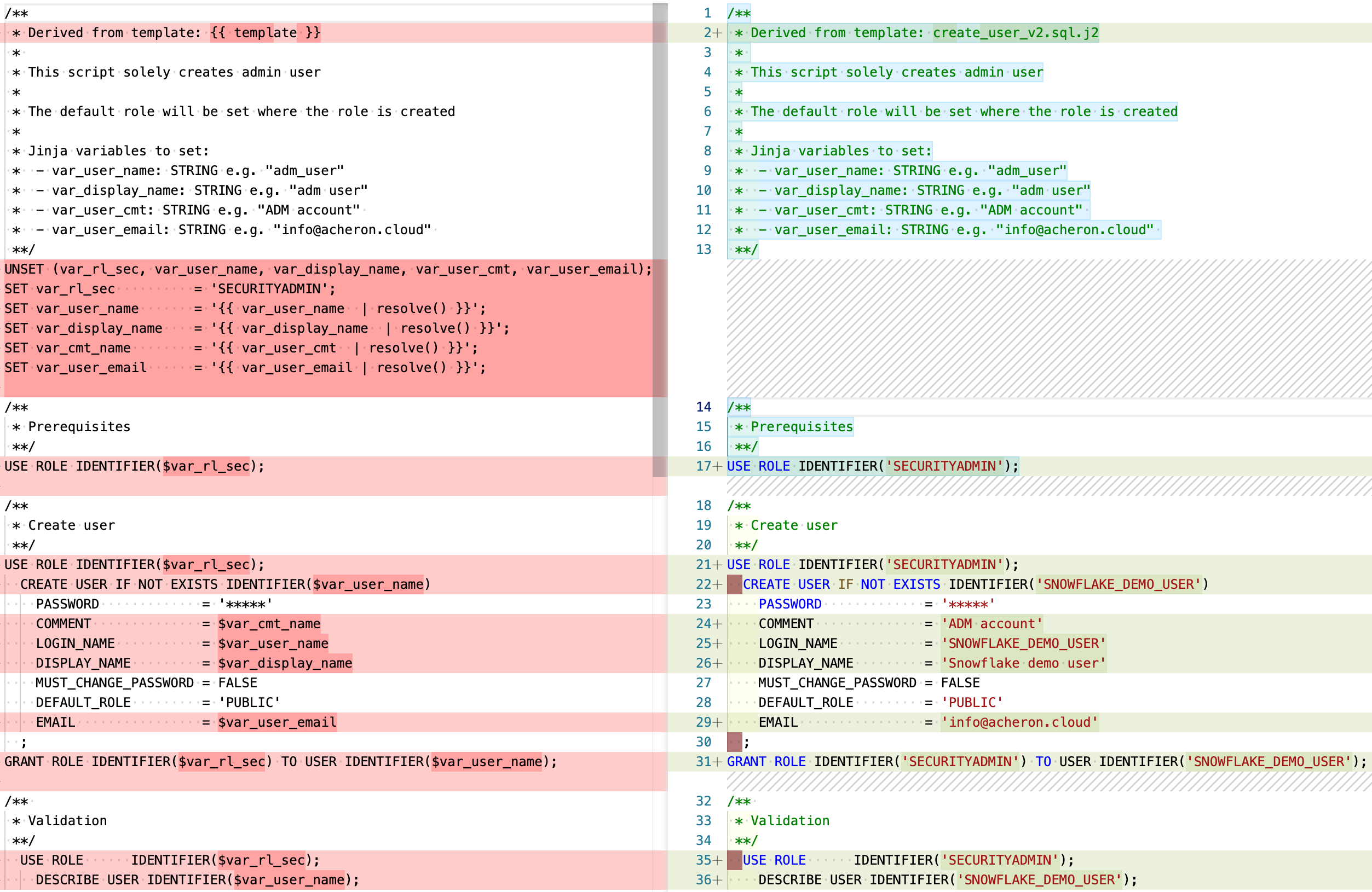The height and width of the screenshot is (892, 1372).
Task: Click '{{ template }}' placeholder in left pane
Action: (265, 33)
